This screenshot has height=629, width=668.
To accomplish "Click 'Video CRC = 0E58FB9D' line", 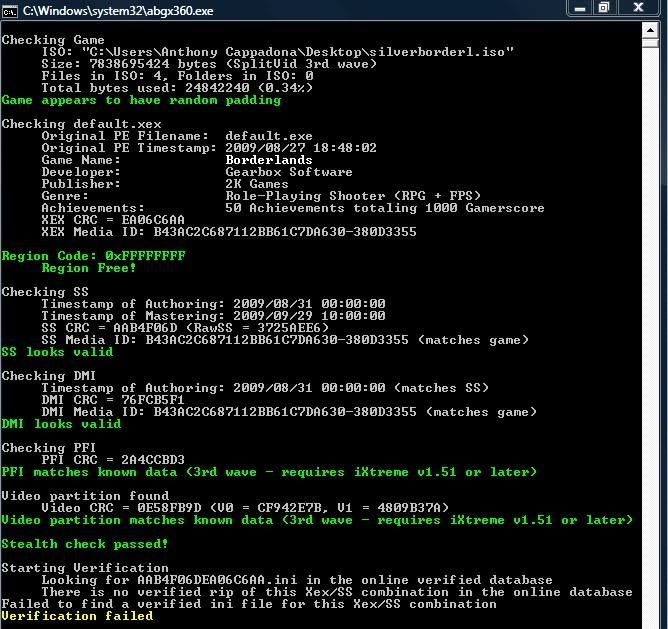I will coord(245,508).
